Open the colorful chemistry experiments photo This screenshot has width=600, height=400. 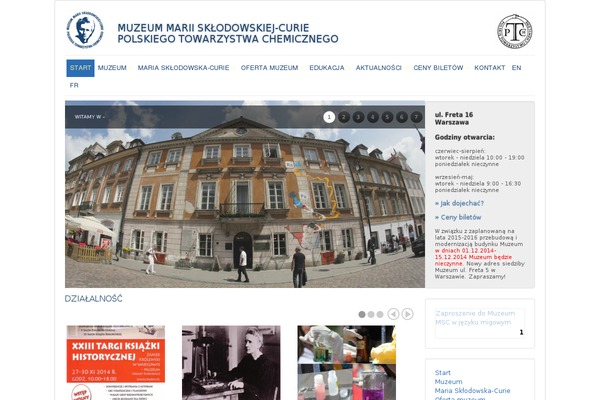point(347,362)
